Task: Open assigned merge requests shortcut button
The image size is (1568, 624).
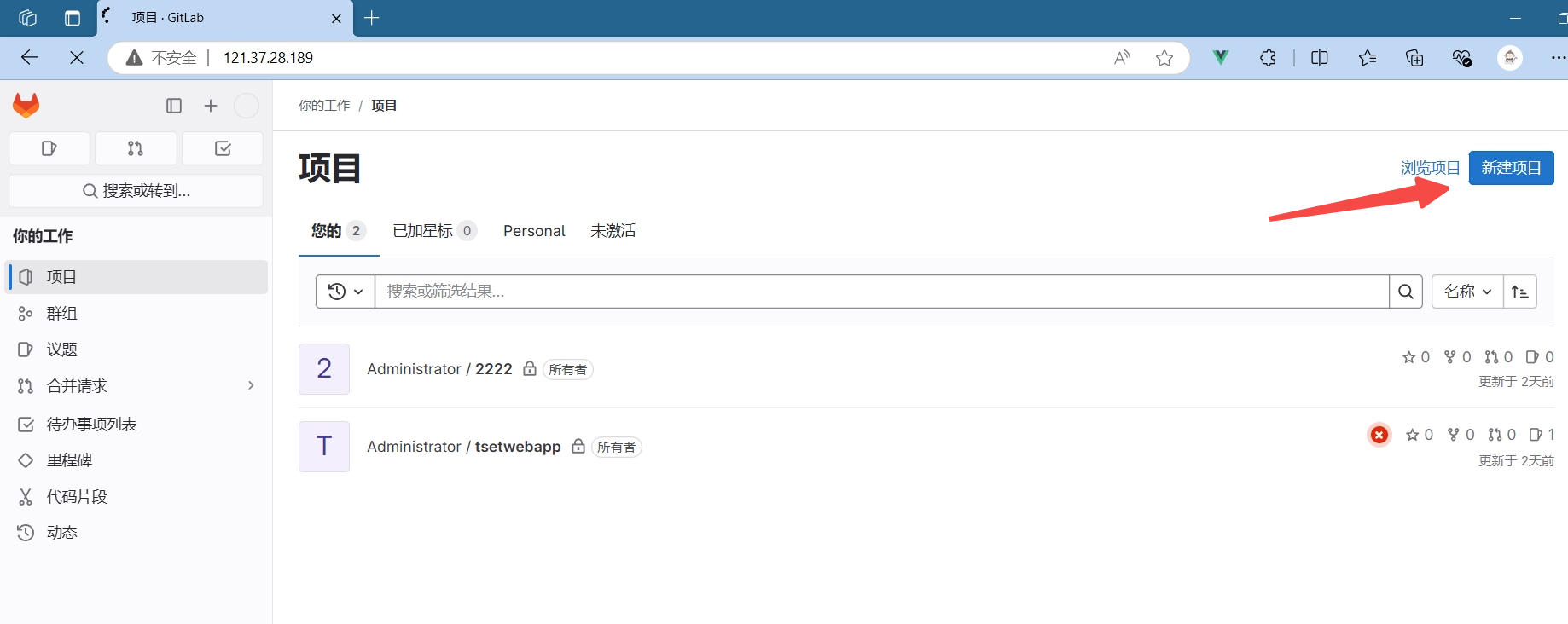Action: click(136, 148)
